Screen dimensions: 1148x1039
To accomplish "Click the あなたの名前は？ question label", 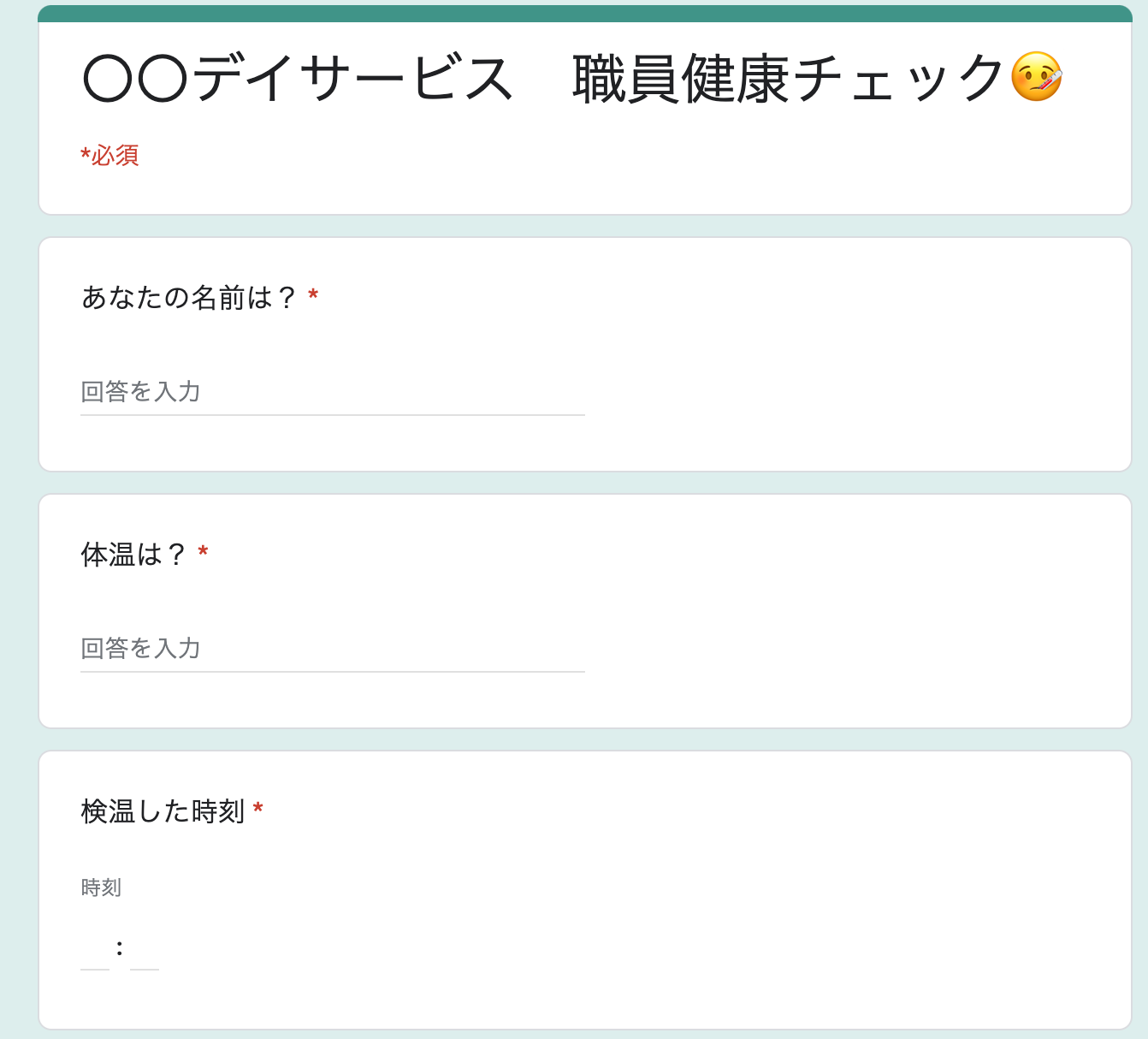I will (189, 297).
